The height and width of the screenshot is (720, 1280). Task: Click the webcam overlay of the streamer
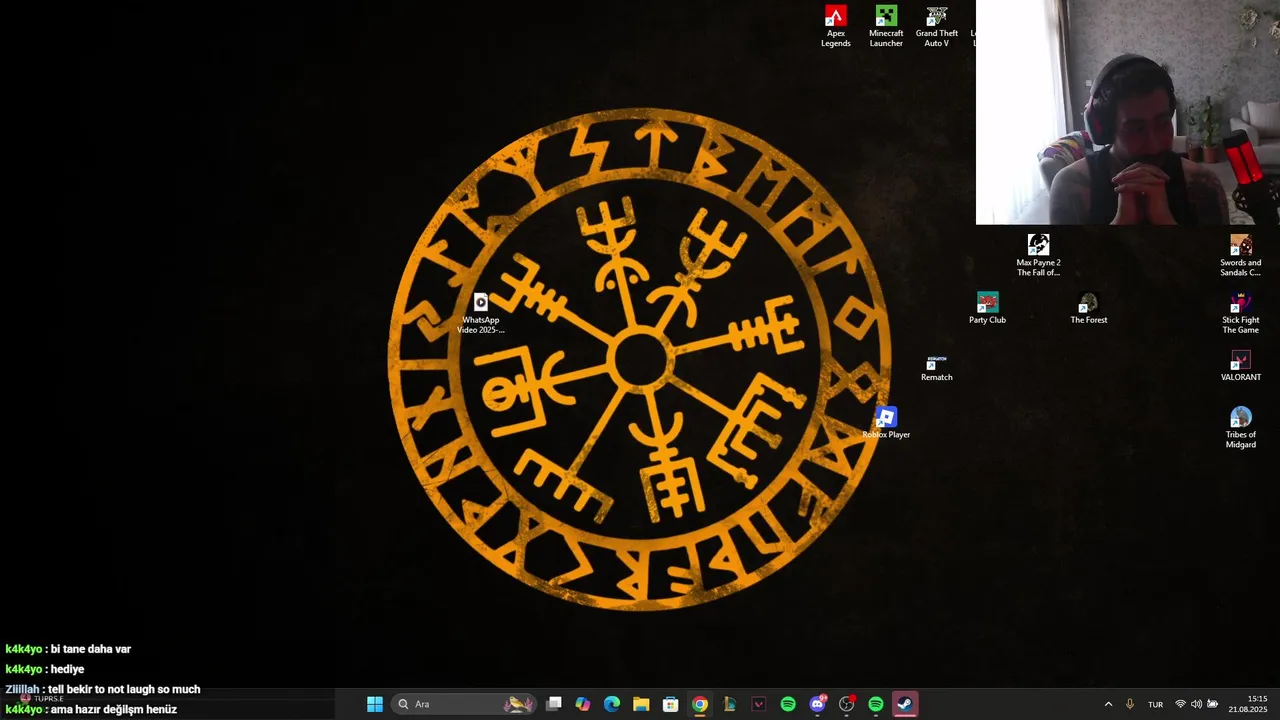(x=1127, y=112)
